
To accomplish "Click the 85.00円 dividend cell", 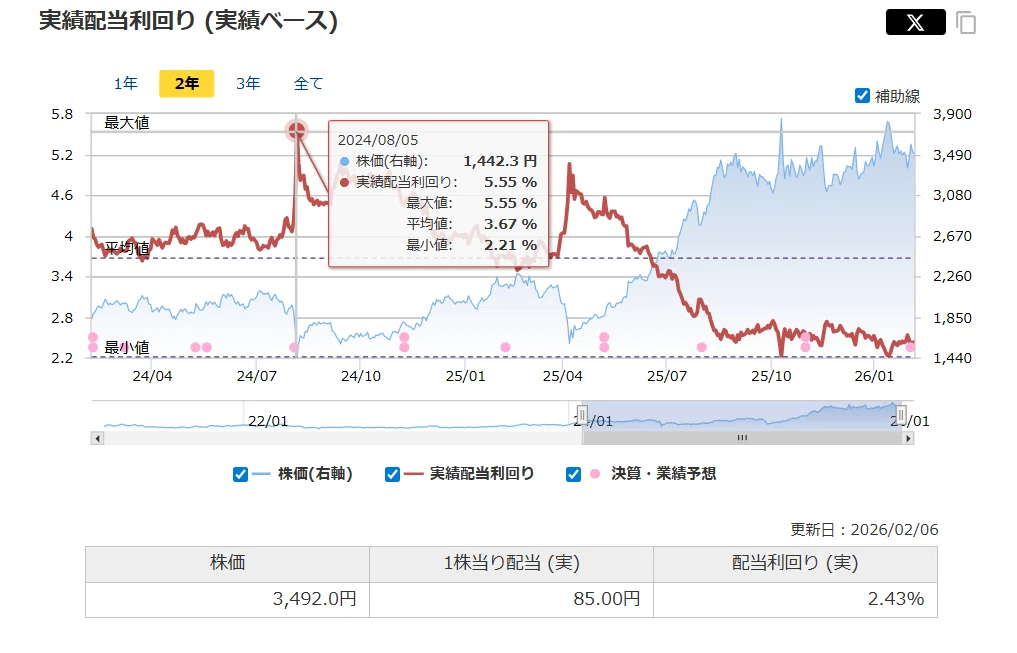I will [x=511, y=599].
